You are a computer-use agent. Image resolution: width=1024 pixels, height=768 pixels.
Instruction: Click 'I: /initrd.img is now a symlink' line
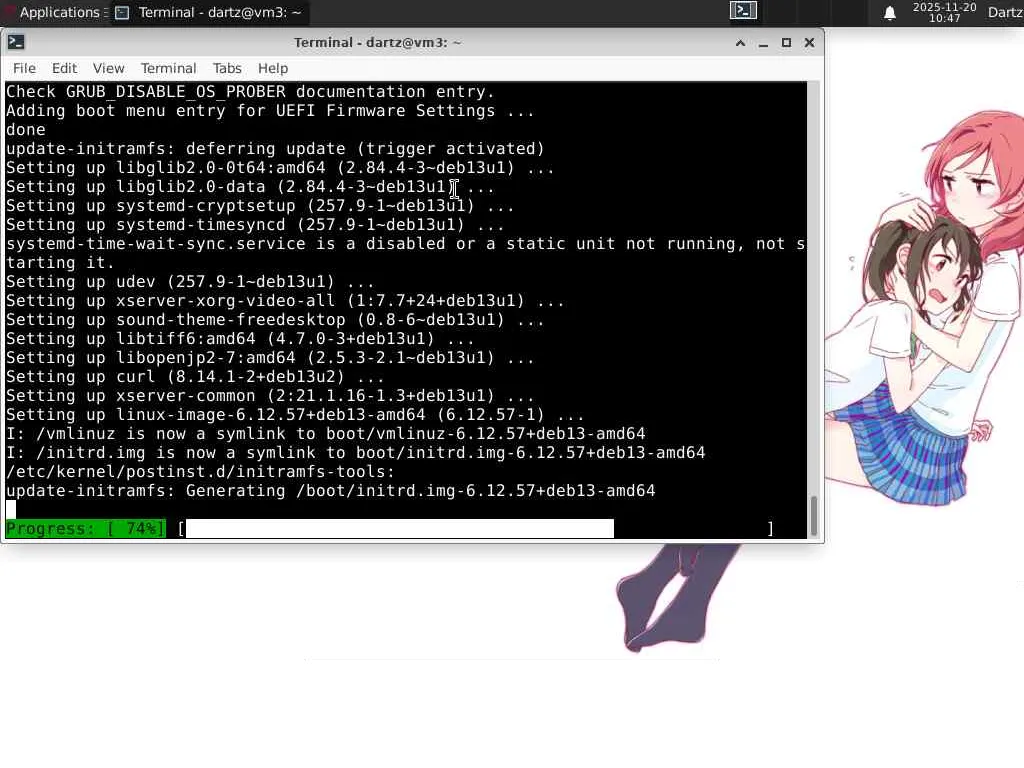pyautogui.click(x=355, y=453)
